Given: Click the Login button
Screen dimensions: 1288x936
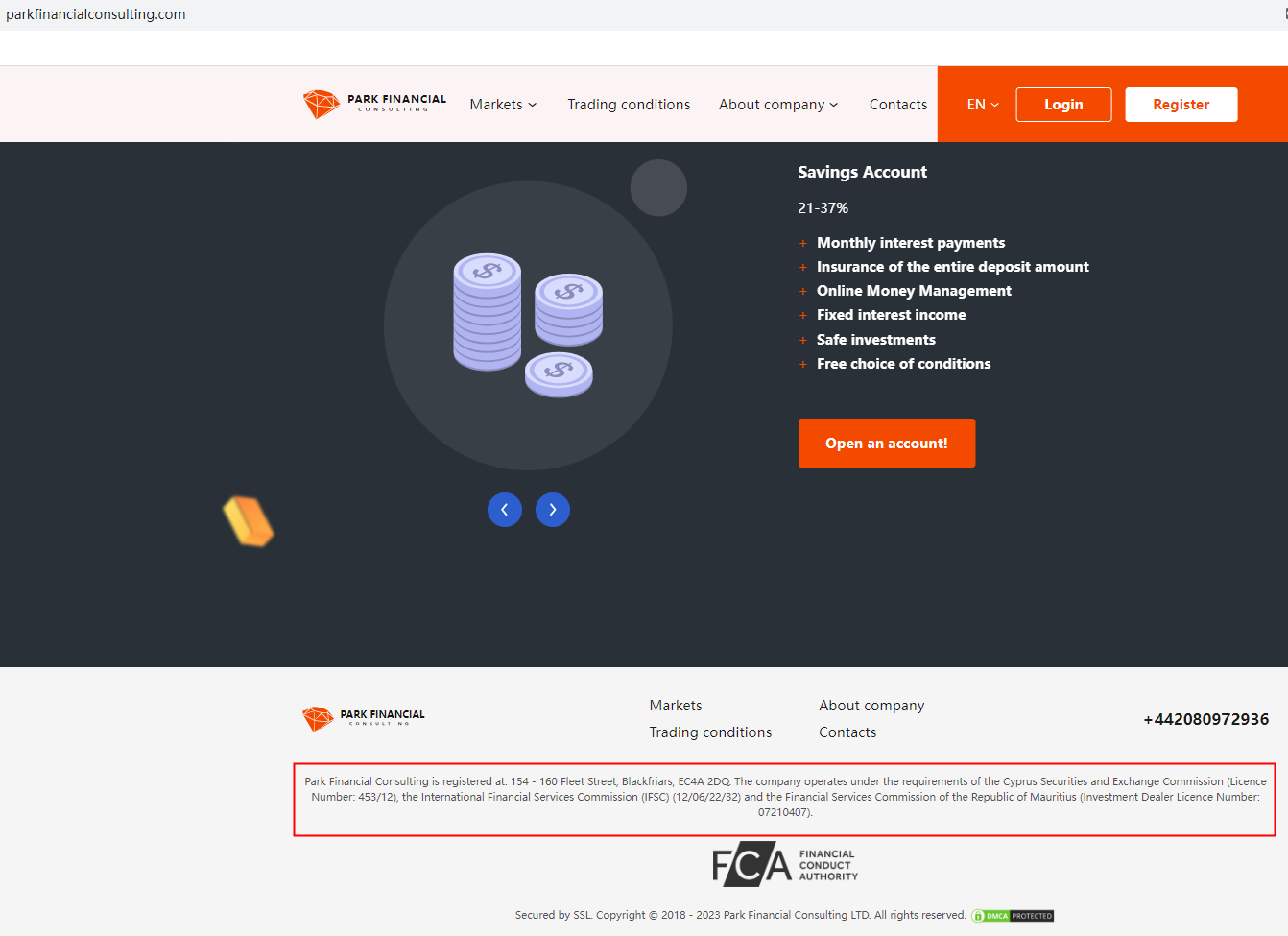Looking at the screenshot, I should (x=1063, y=105).
